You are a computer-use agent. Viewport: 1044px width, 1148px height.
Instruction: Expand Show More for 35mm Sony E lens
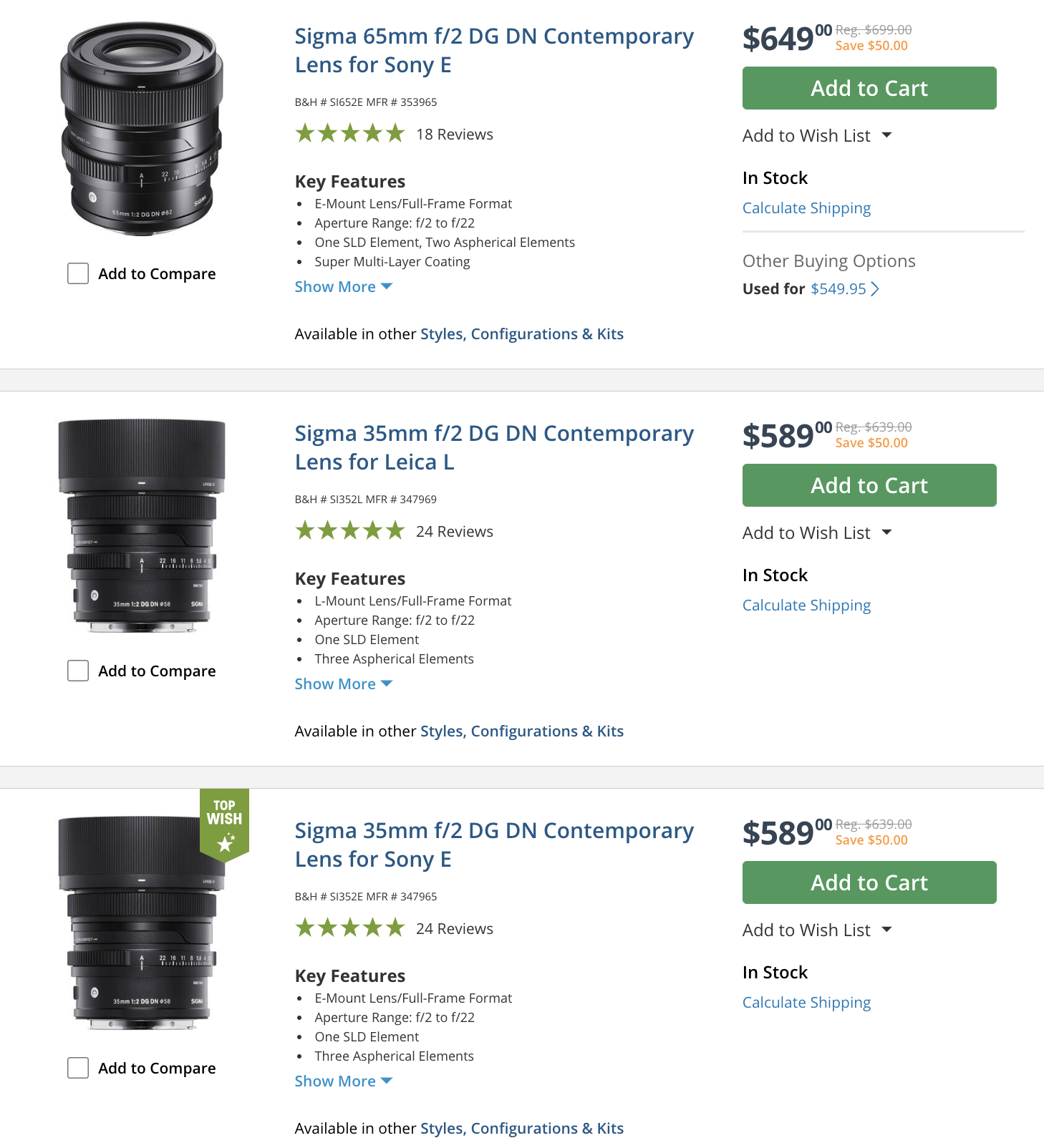point(343,1081)
